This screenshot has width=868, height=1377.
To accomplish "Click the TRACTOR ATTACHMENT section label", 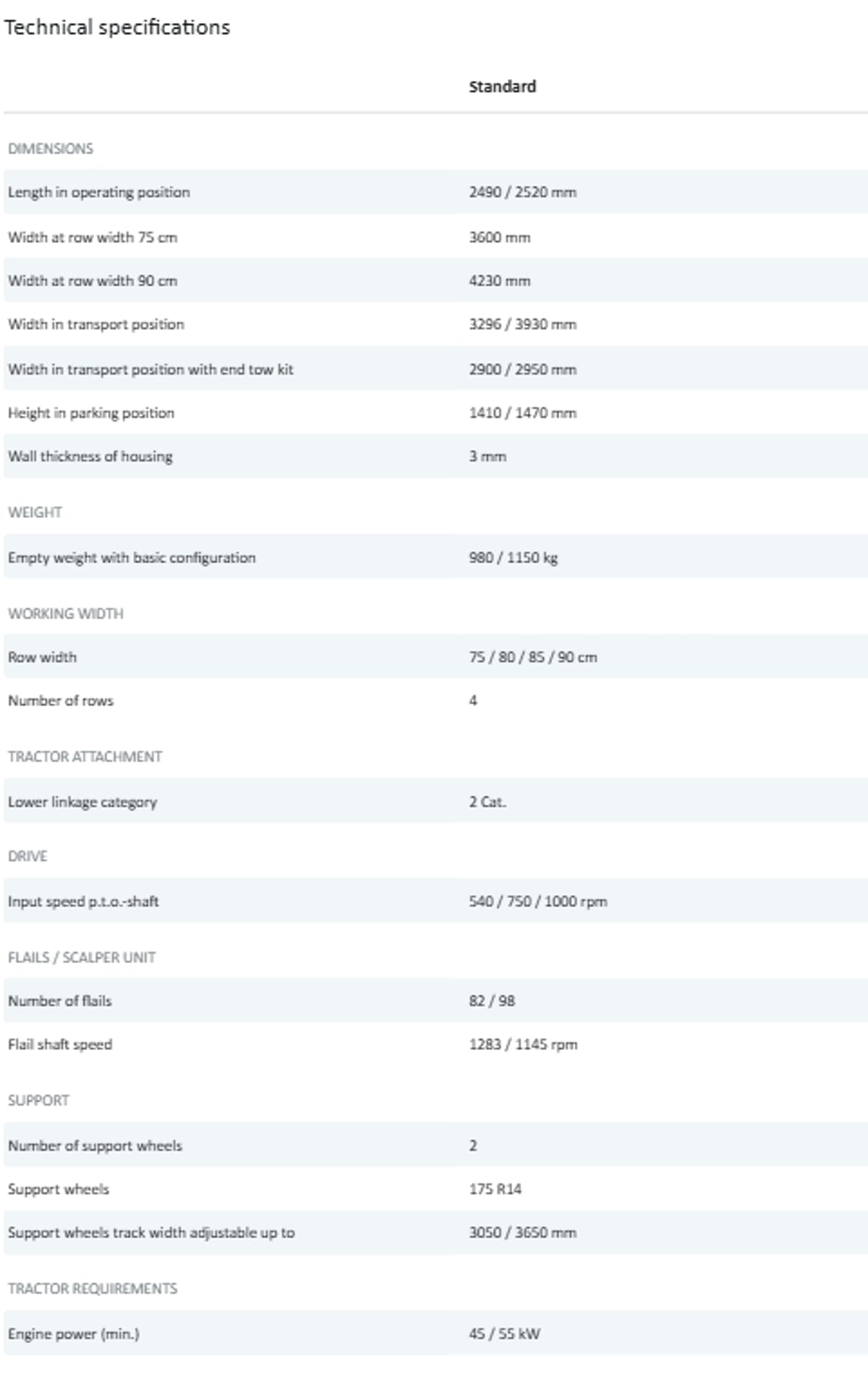I will pyautogui.click(x=85, y=757).
